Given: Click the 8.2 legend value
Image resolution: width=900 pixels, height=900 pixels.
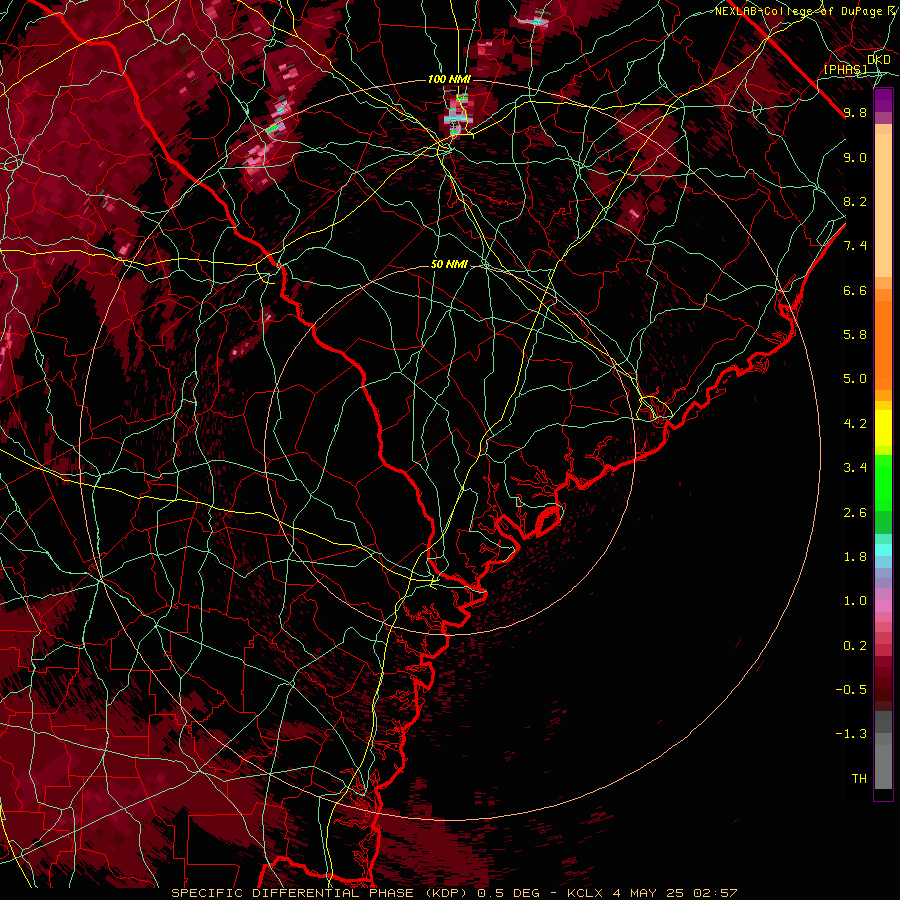Looking at the screenshot, I should 855,201.
